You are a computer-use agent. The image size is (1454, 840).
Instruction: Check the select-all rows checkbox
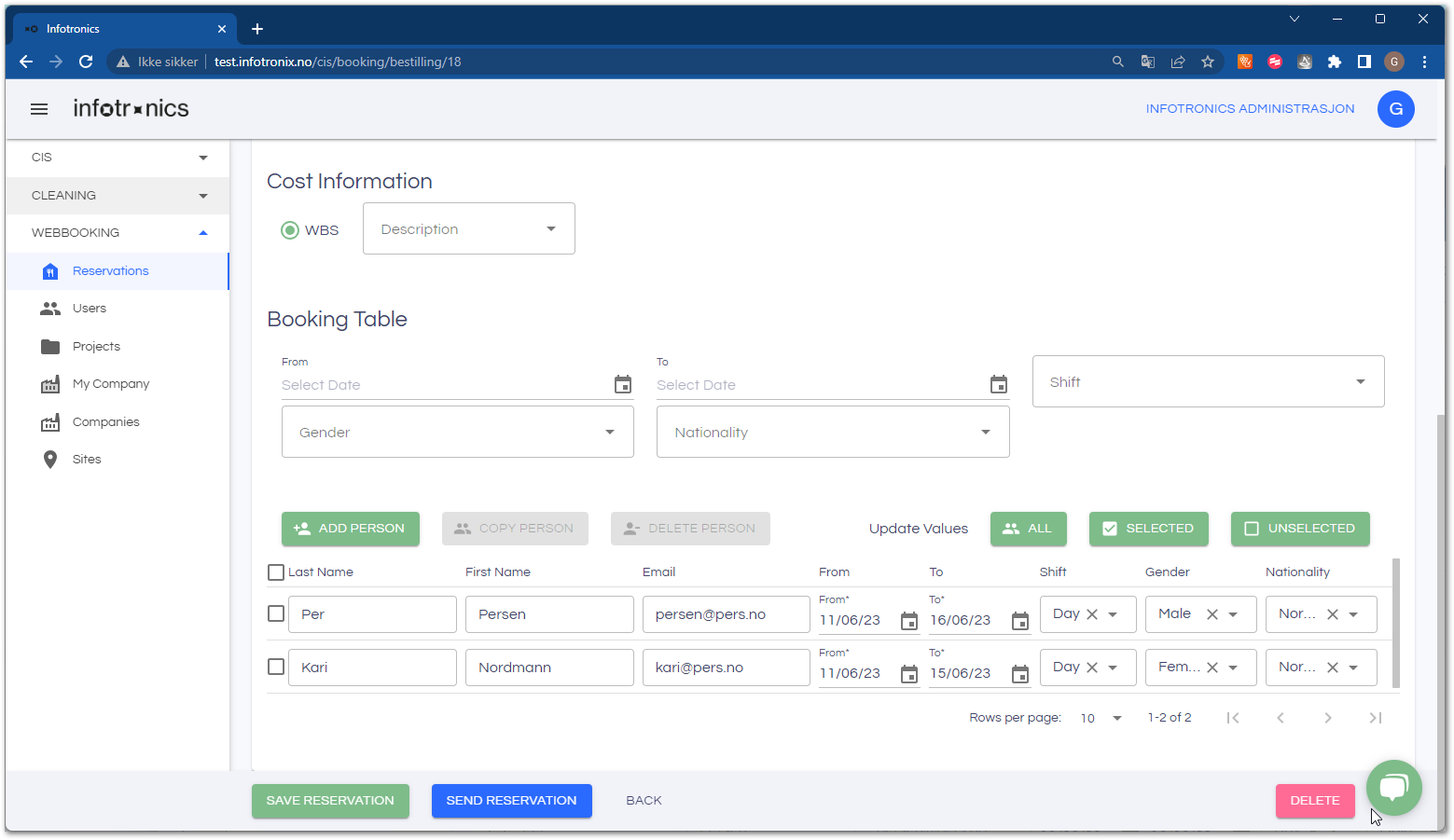[x=275, y=571]
